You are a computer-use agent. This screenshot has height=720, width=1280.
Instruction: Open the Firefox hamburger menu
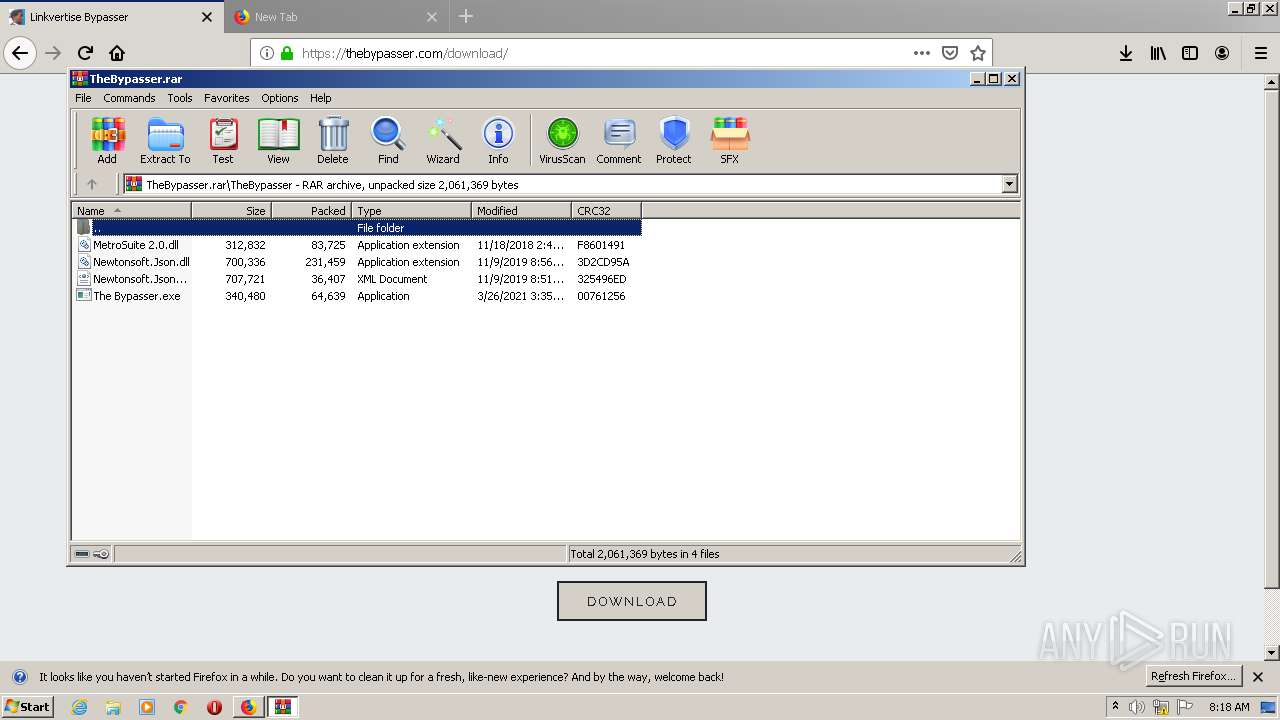click(x=1260, y=53)
